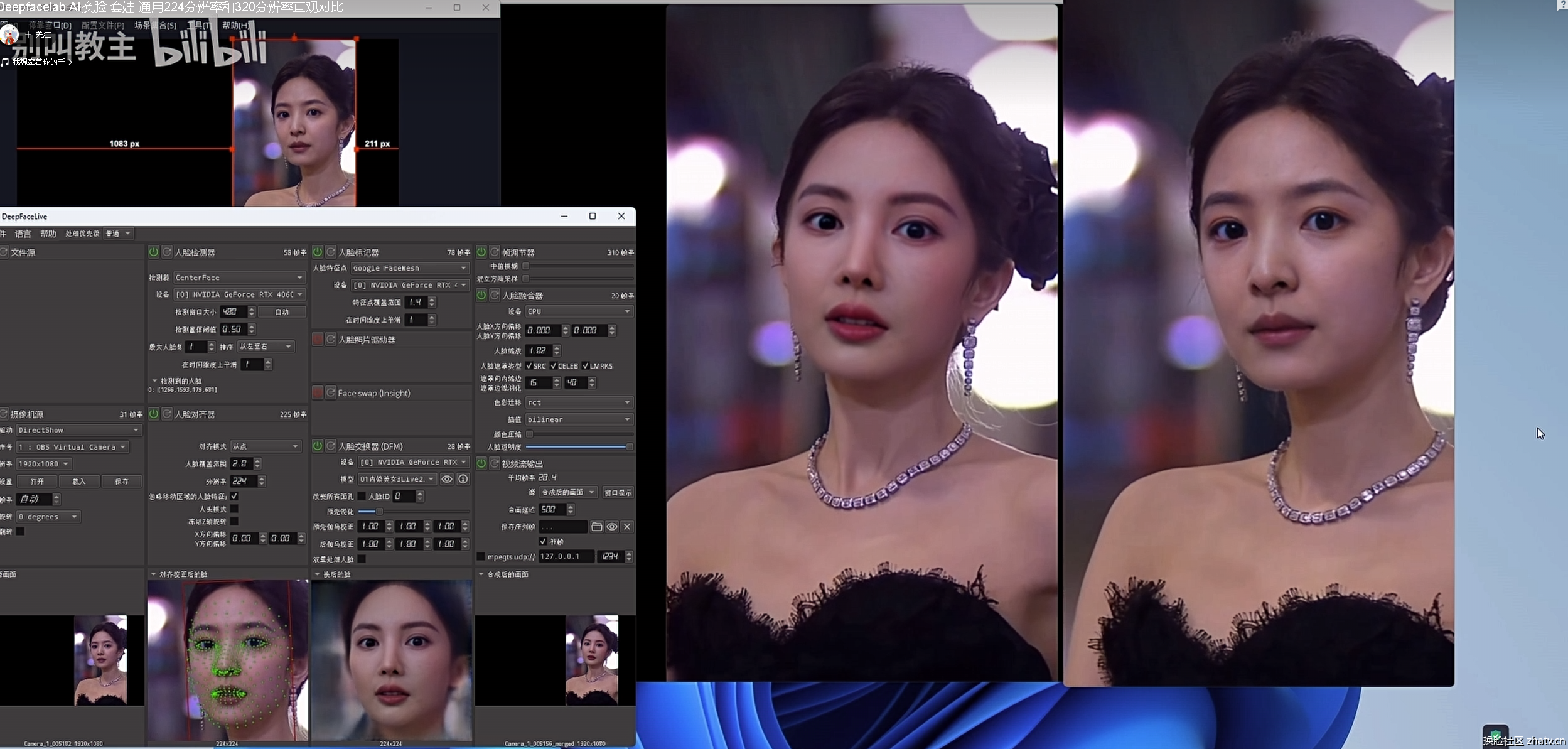The image size is (1568, 749).
Task: Enable the mpegts udp:// checkbox
Action: pyautogui.click(x=481, y=556)
